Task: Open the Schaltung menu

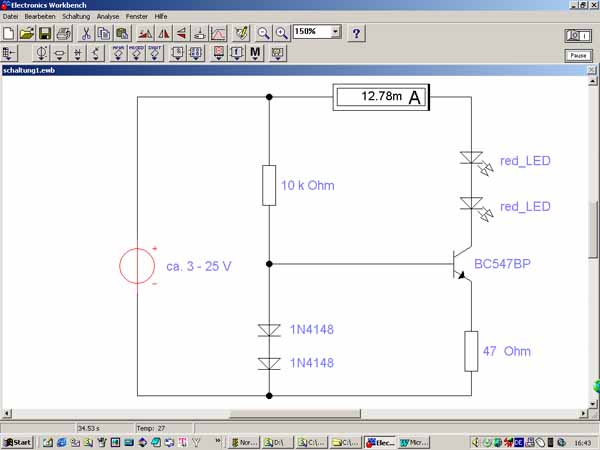Action: tap(76, 17)
